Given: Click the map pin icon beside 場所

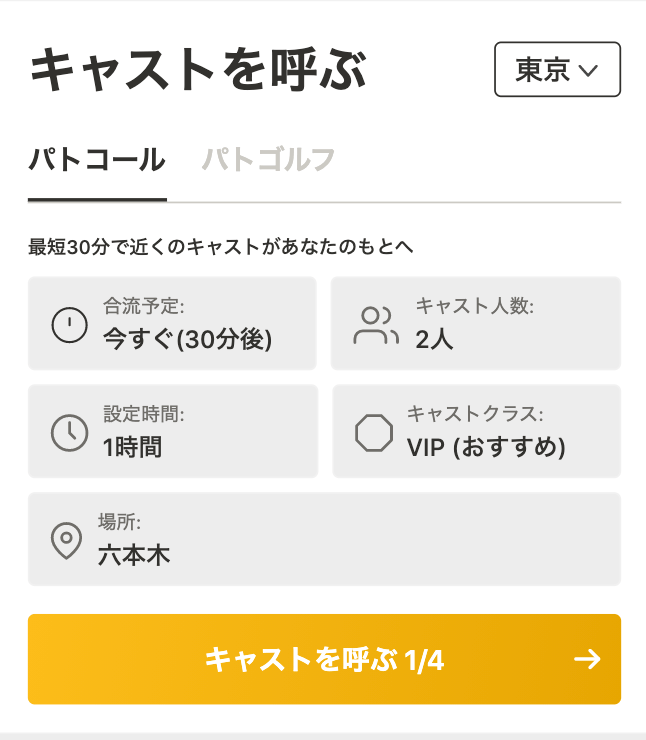Looking at the screenshot, I should click(x=66, y=540).
